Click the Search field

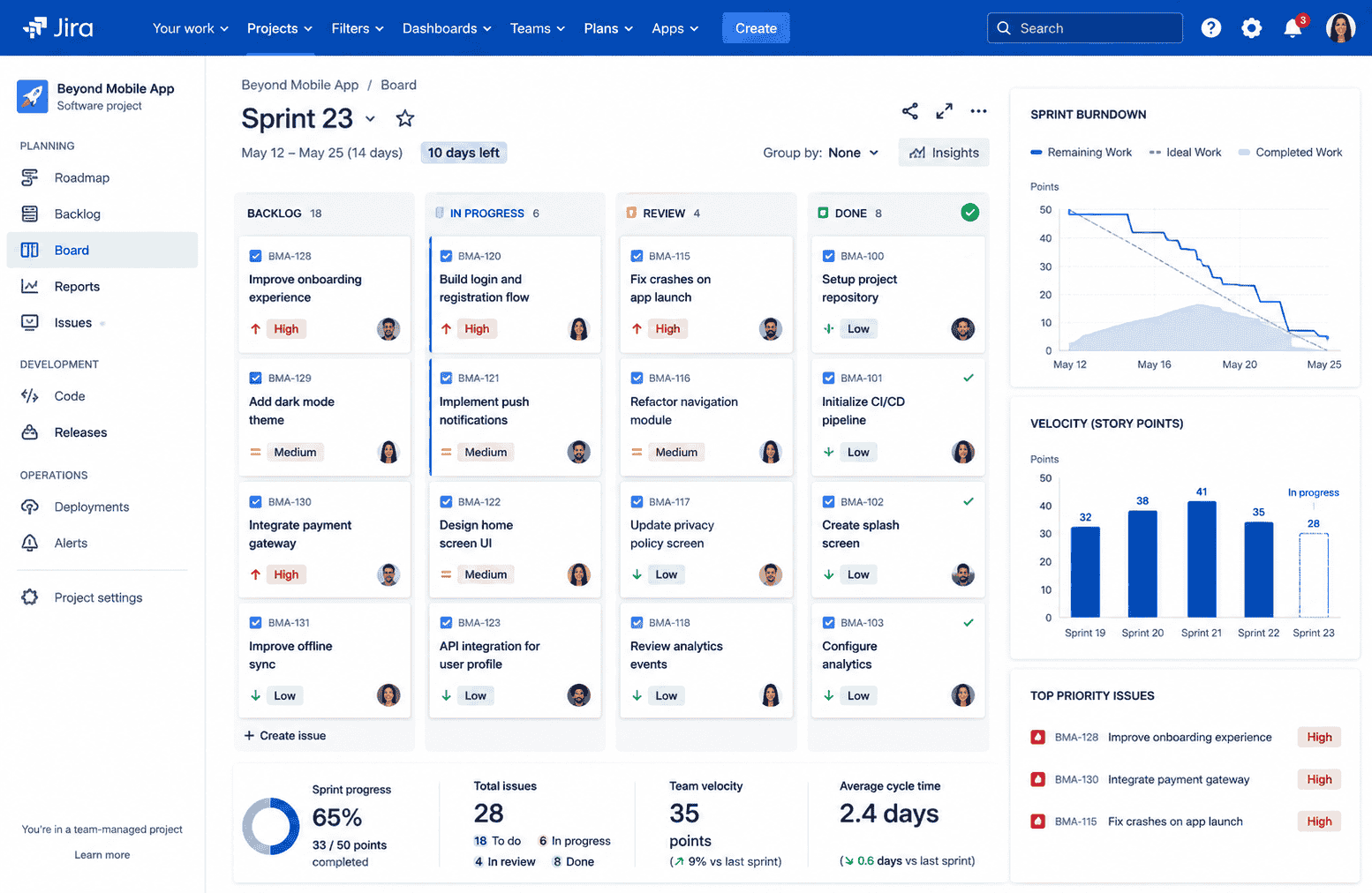coord(1084,28)
